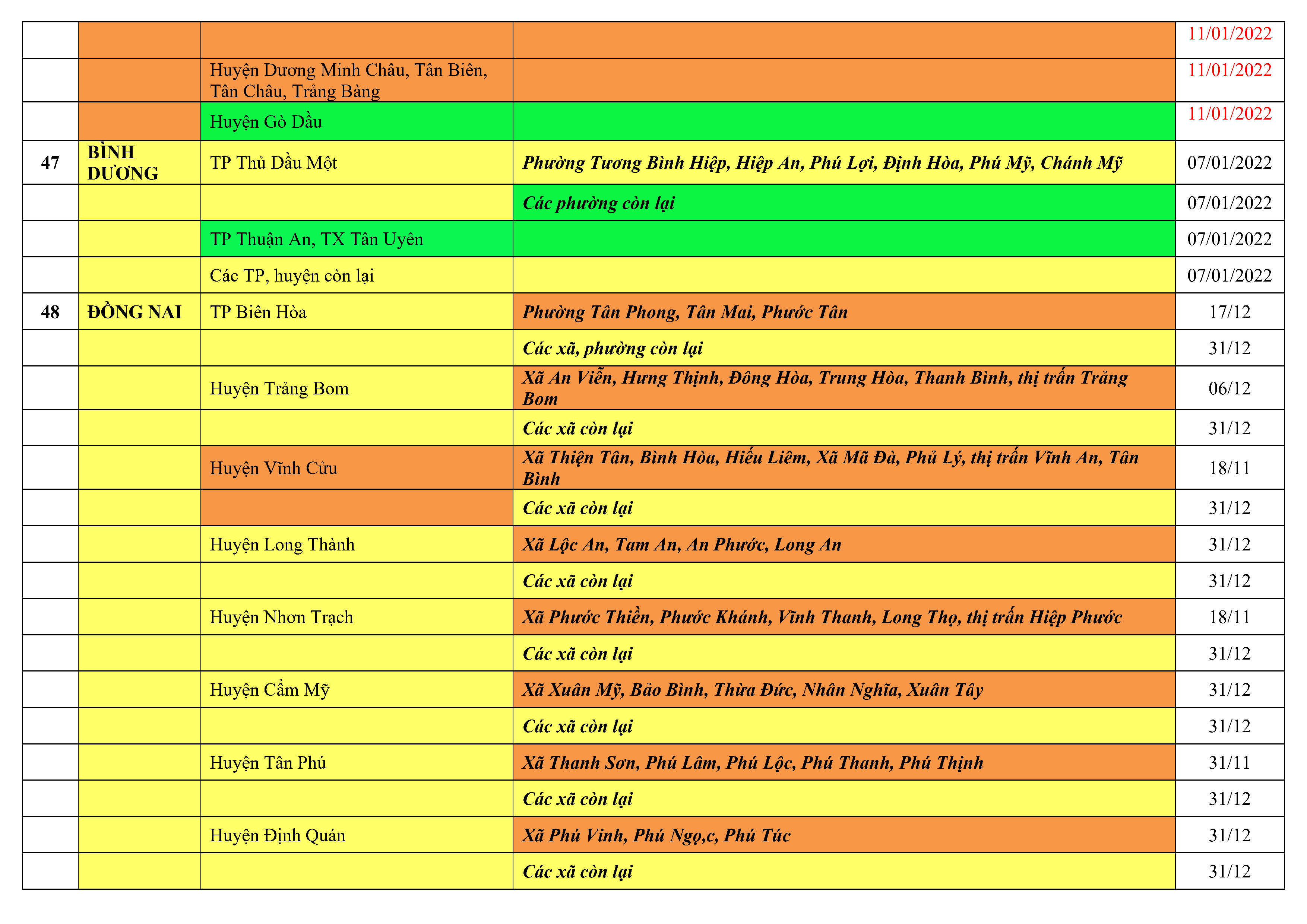Click the BÌNH DƯƠNG province cell
The image size is (1307, 924).
pyautogui.click(x=139, y=162)
